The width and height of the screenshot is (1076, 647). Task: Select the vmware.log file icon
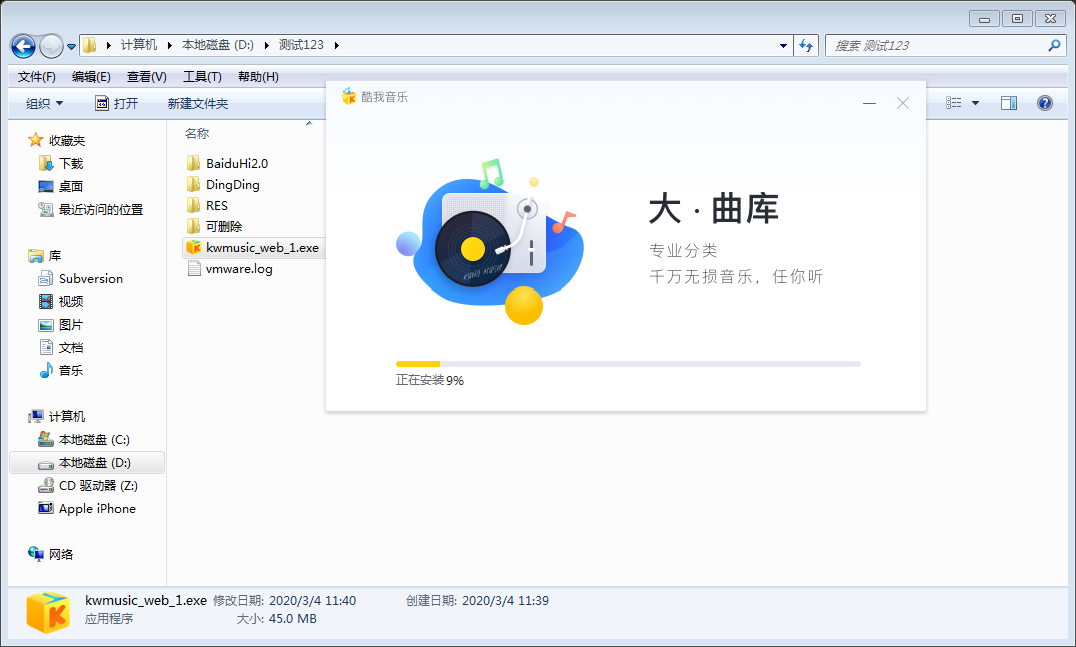tap(193, 268)
